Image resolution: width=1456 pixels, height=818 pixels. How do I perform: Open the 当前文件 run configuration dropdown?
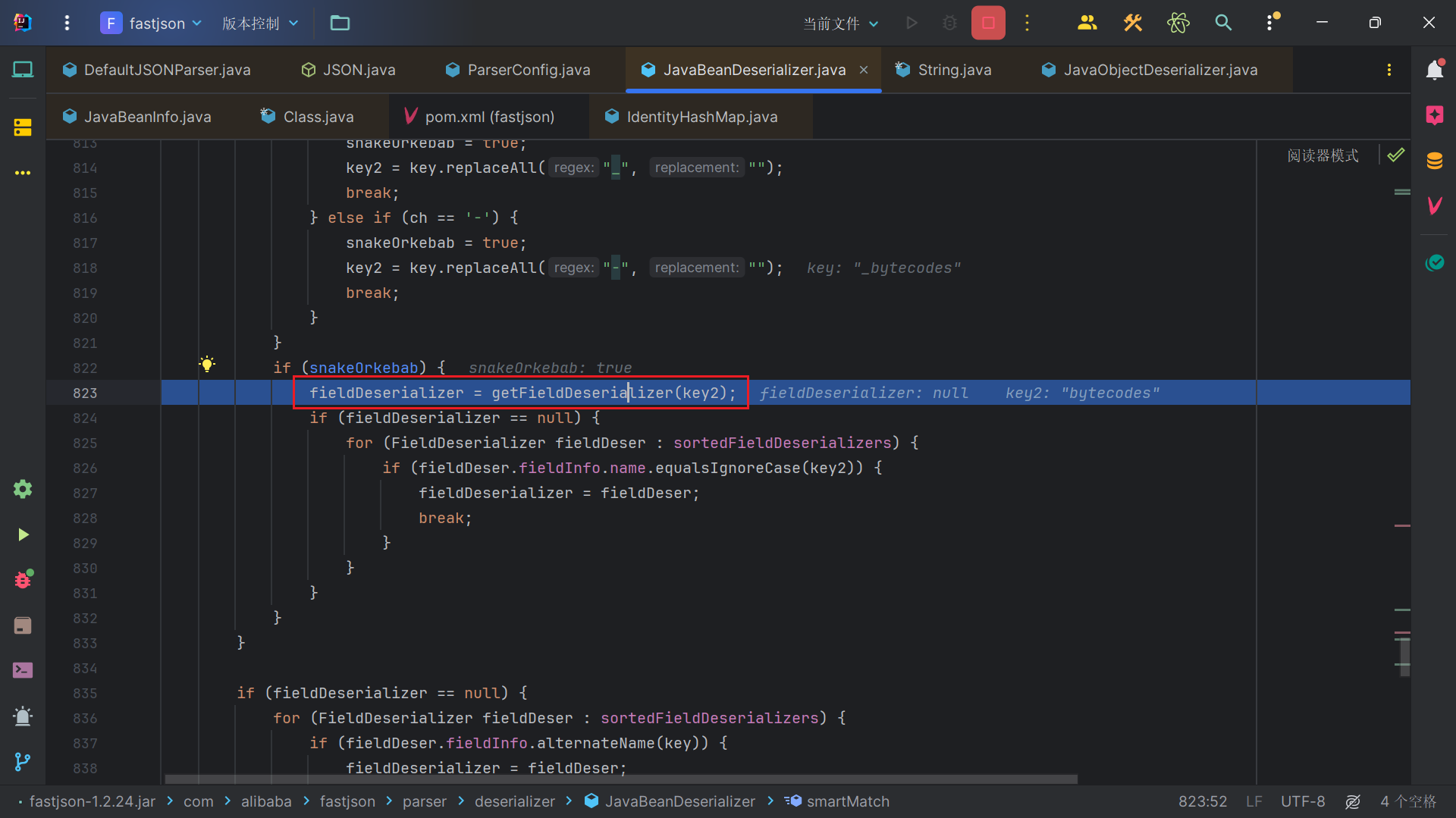tap(840, 24)
